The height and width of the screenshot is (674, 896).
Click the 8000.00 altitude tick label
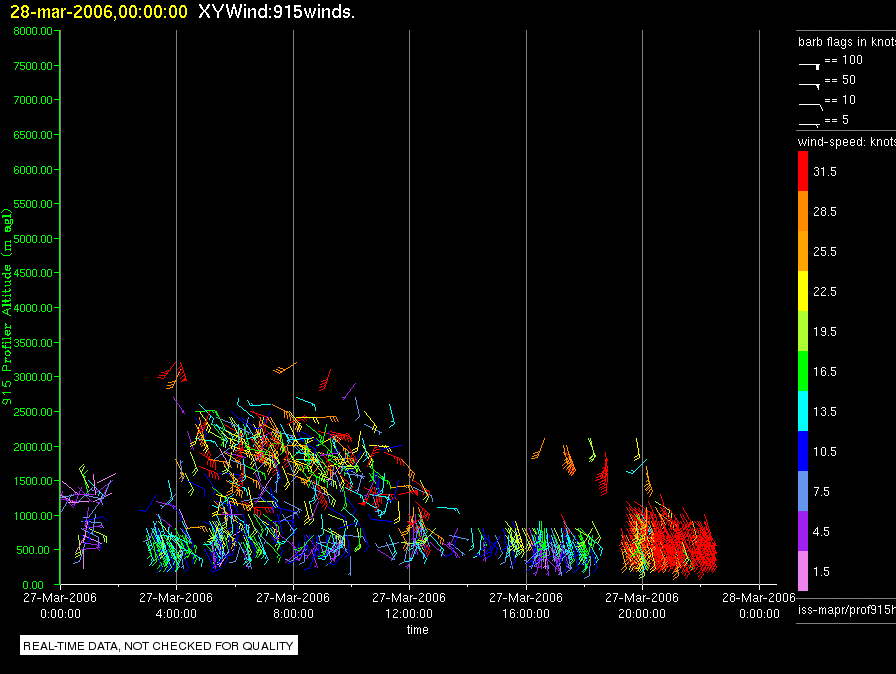[x=33, y=31]
